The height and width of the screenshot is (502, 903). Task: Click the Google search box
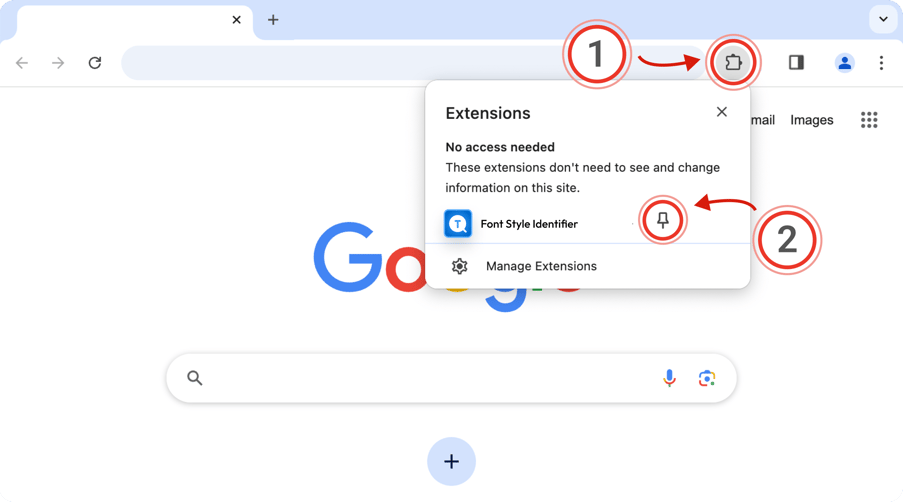point(452,378)
